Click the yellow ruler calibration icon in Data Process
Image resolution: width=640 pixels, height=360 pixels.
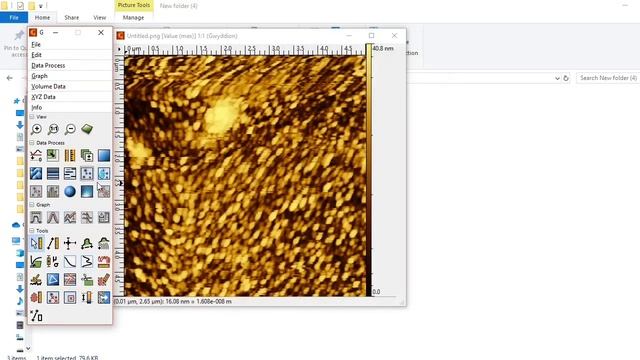pyautogui.click(x=70, y=156)
